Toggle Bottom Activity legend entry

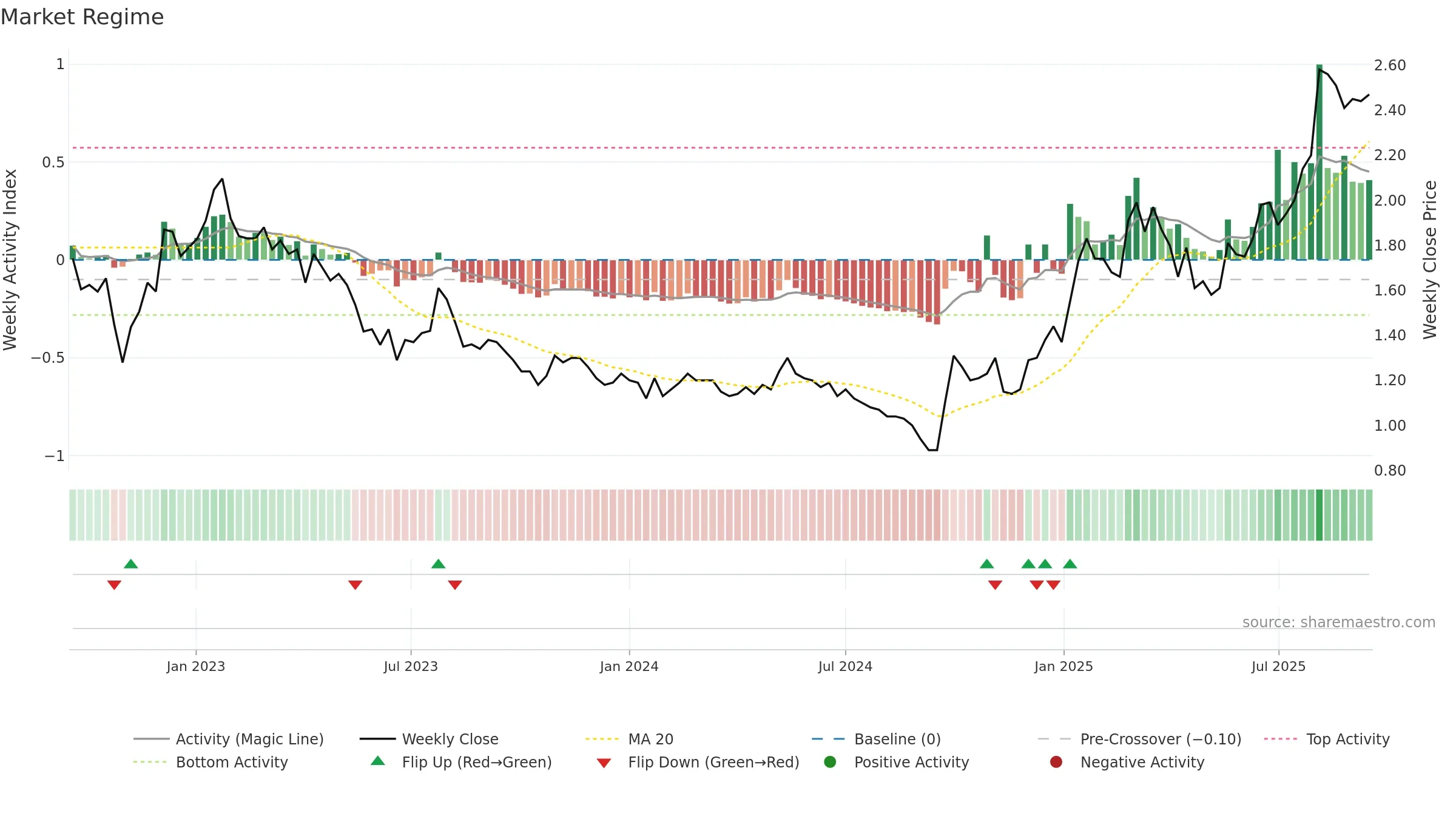(211, 762)
